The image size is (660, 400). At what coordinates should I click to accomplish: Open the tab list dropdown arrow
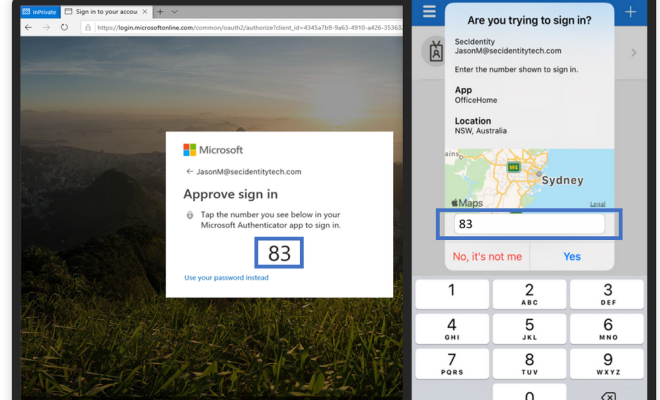click(174, 12)
